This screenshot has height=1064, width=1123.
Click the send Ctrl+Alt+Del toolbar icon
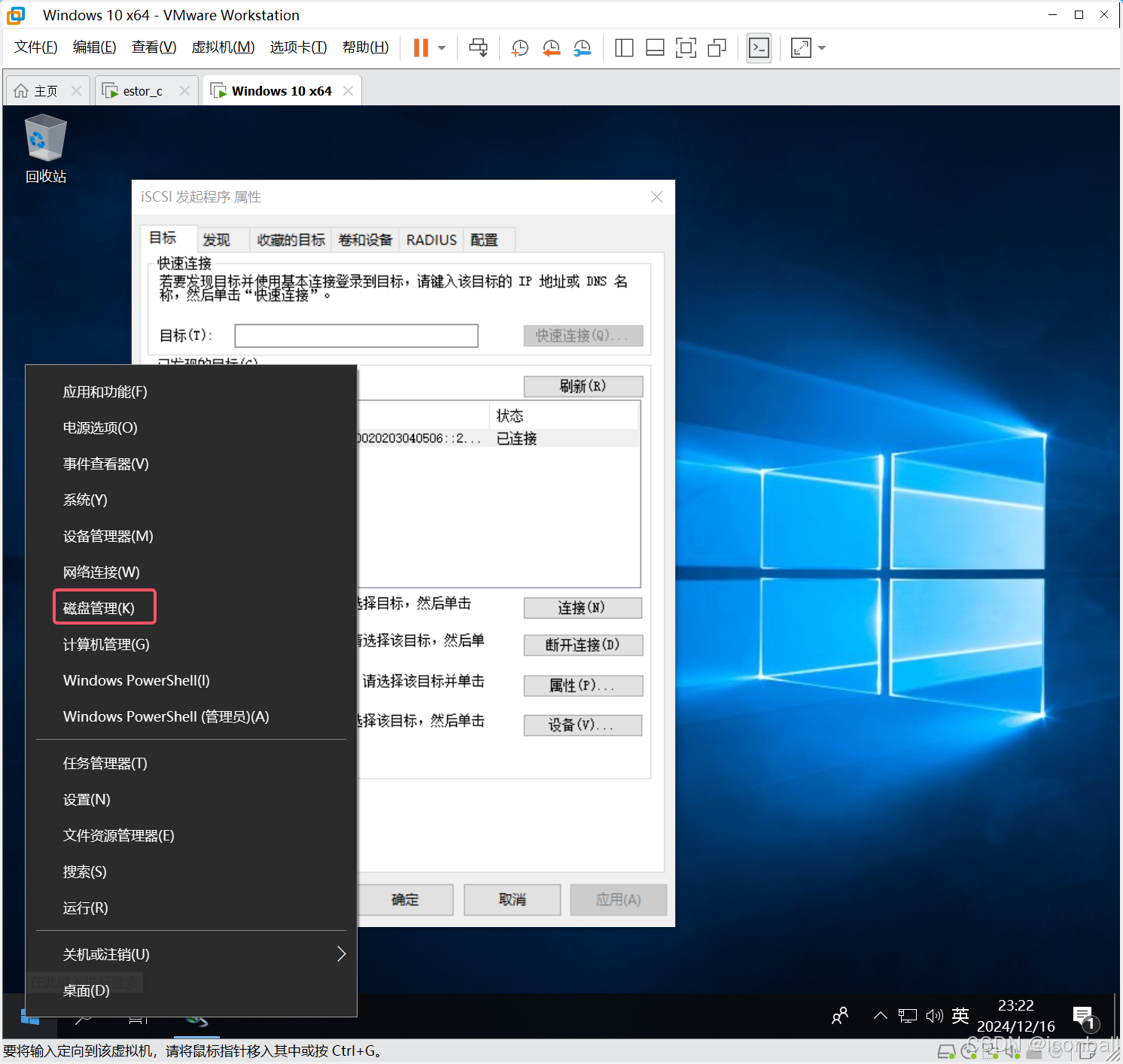click(478, 48)
